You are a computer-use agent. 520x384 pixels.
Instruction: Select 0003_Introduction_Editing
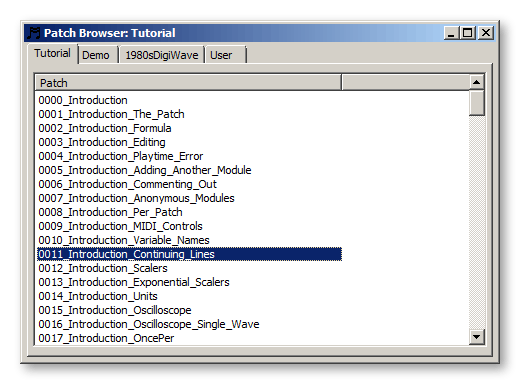click(x=102, y=142)
